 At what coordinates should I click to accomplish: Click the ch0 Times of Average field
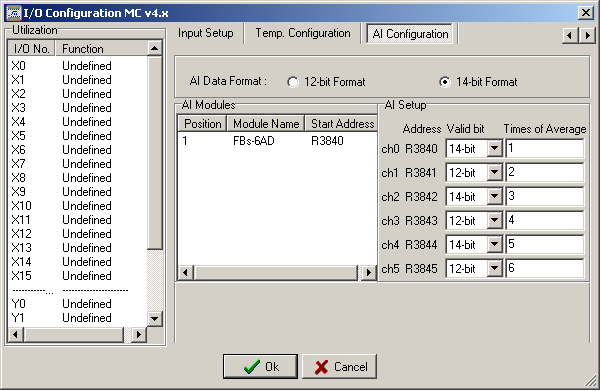[545, 148]
